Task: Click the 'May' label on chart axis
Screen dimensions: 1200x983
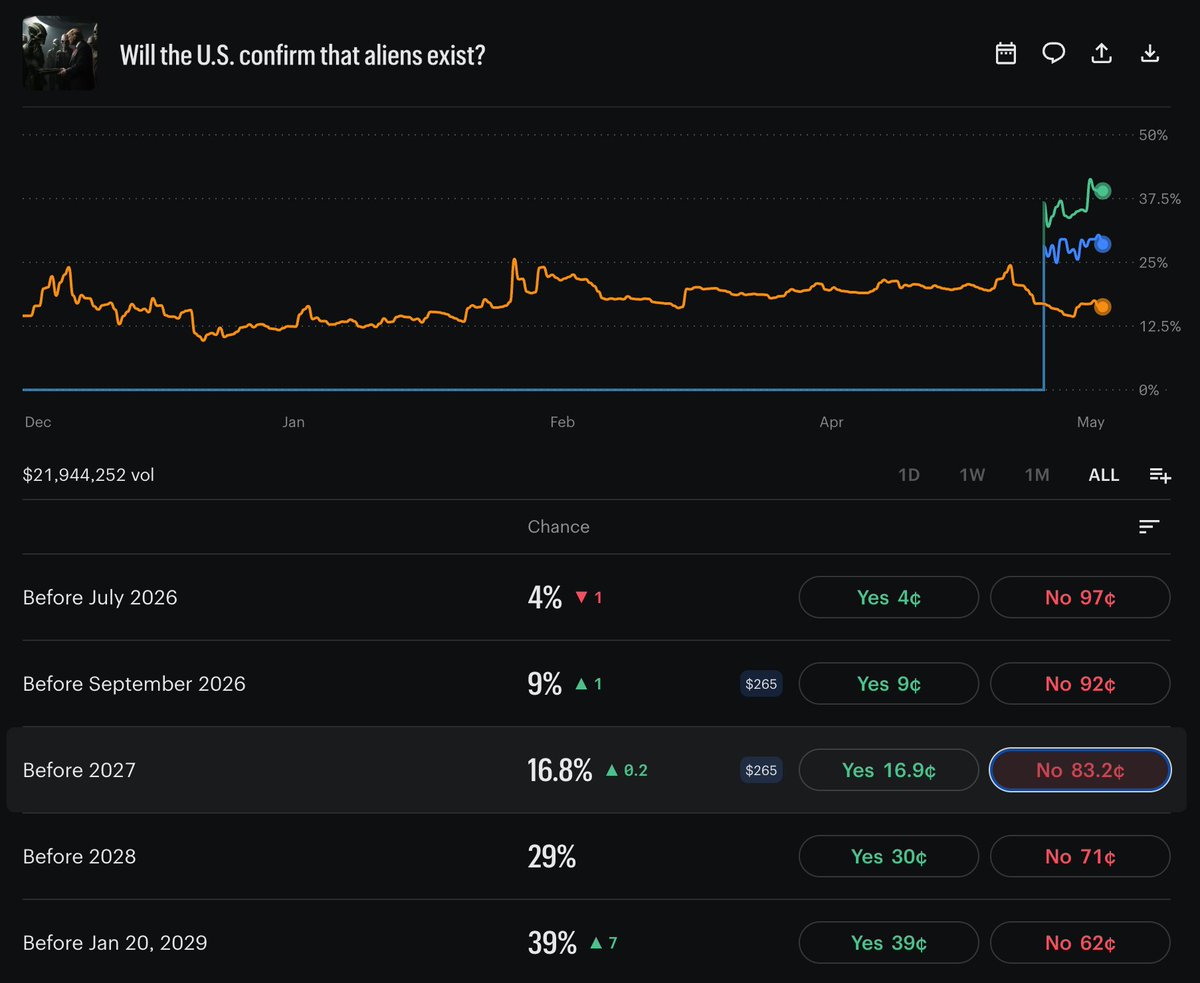Action: point(1091,422)
